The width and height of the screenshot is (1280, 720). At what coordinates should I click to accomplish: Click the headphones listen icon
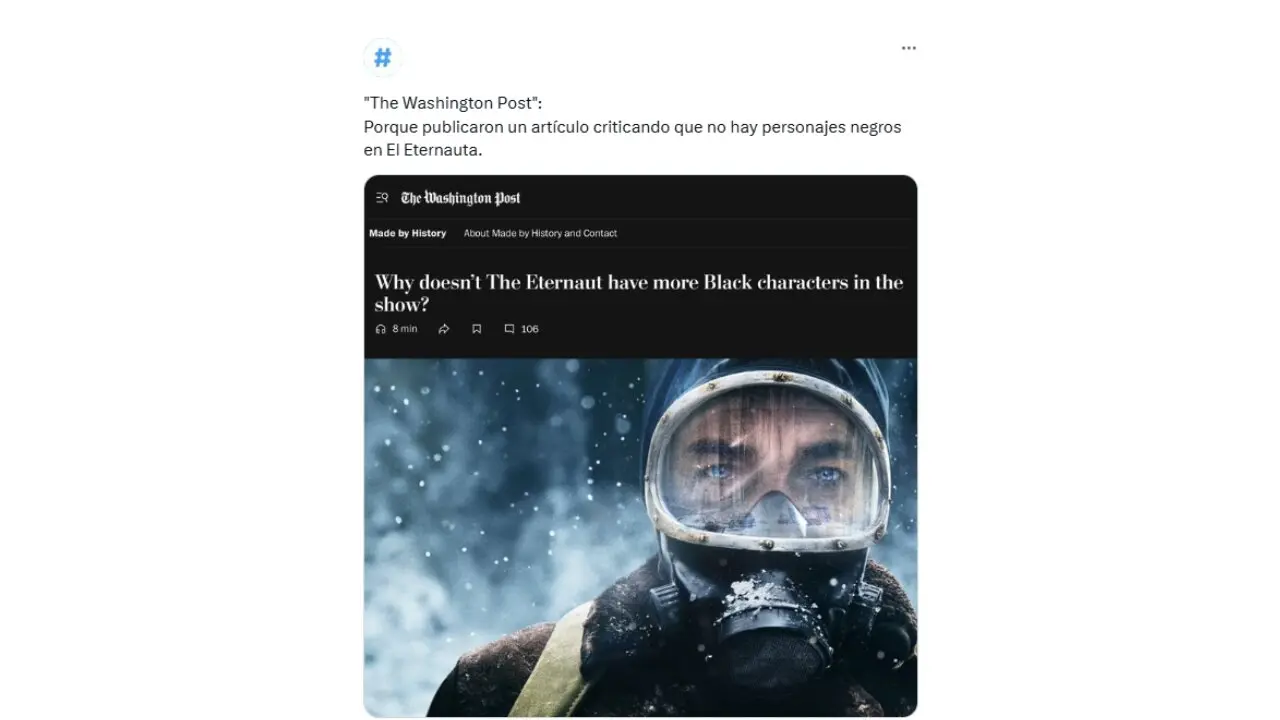380,329
